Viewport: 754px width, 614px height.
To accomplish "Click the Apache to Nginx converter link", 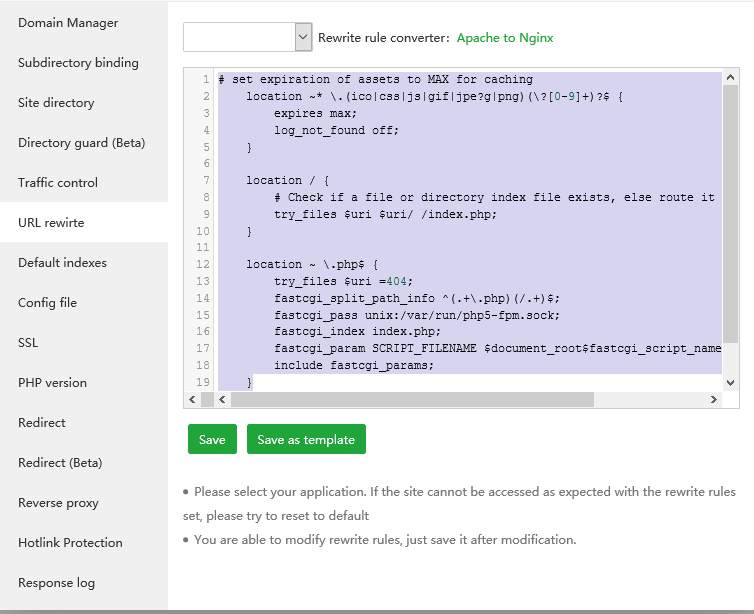I will point(504,37).
